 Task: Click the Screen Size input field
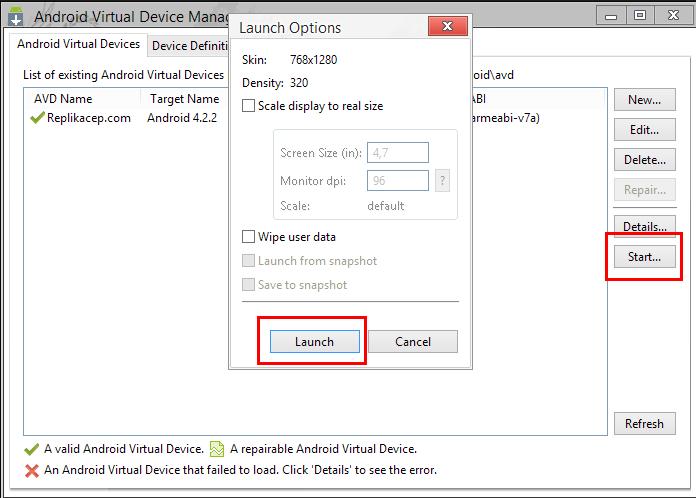(398, 153)
